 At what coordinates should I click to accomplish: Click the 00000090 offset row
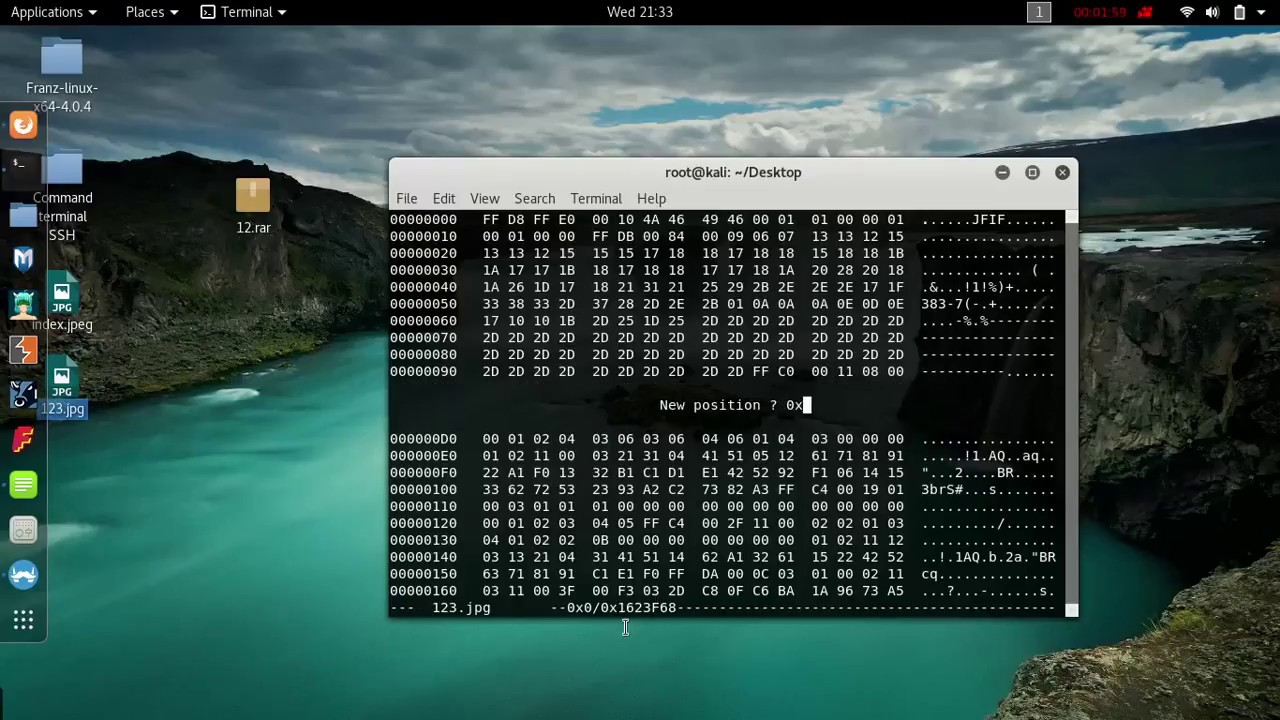[423, 372]
